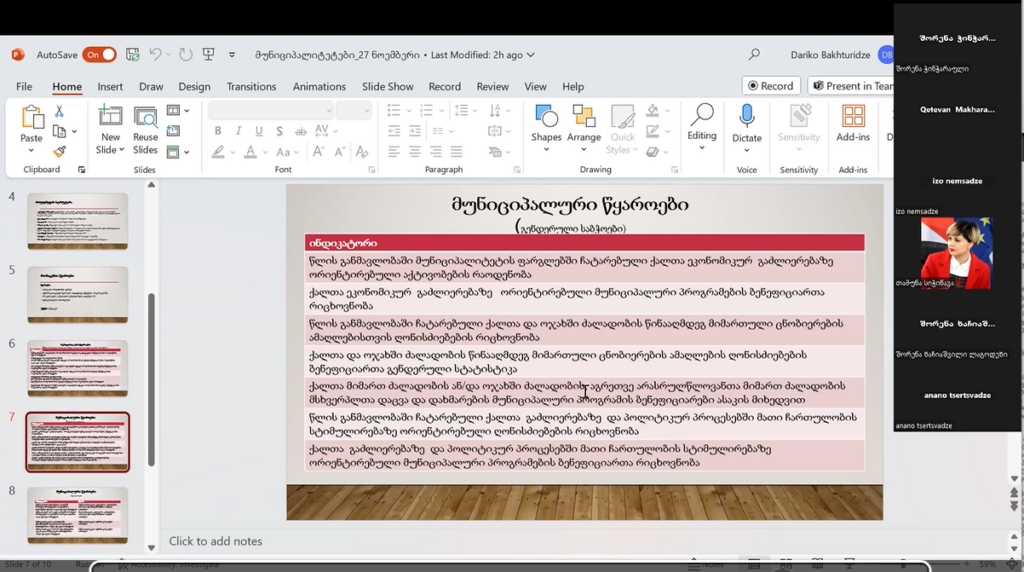Toggle Italic formatting

[238, 131]
